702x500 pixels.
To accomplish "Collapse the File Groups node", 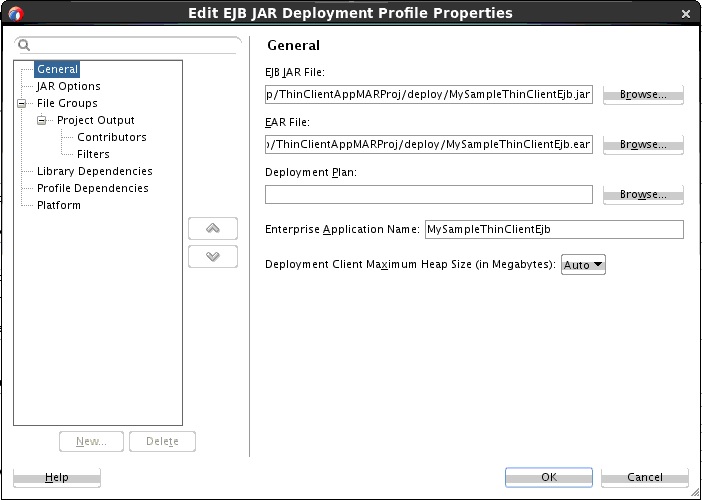I will (21, 103).
